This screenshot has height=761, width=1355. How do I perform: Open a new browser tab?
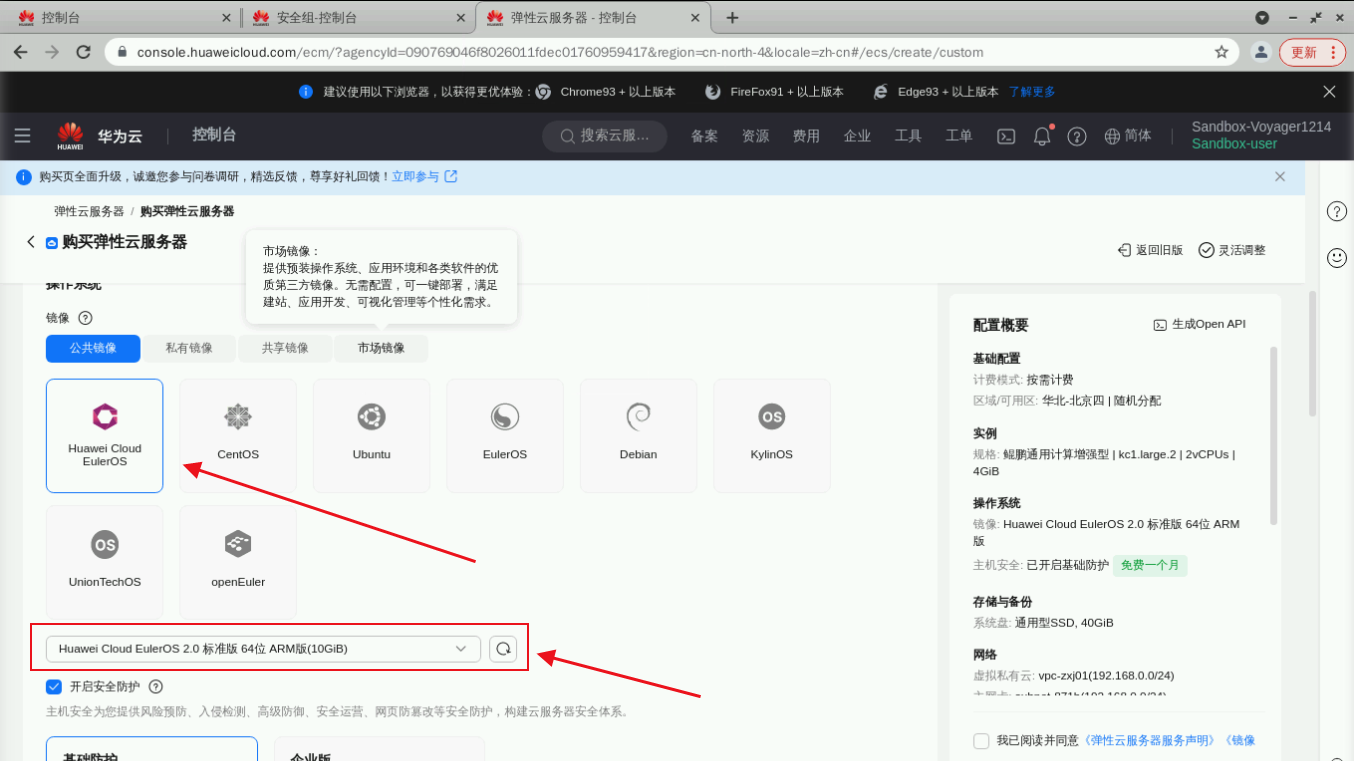pos(732,18)
